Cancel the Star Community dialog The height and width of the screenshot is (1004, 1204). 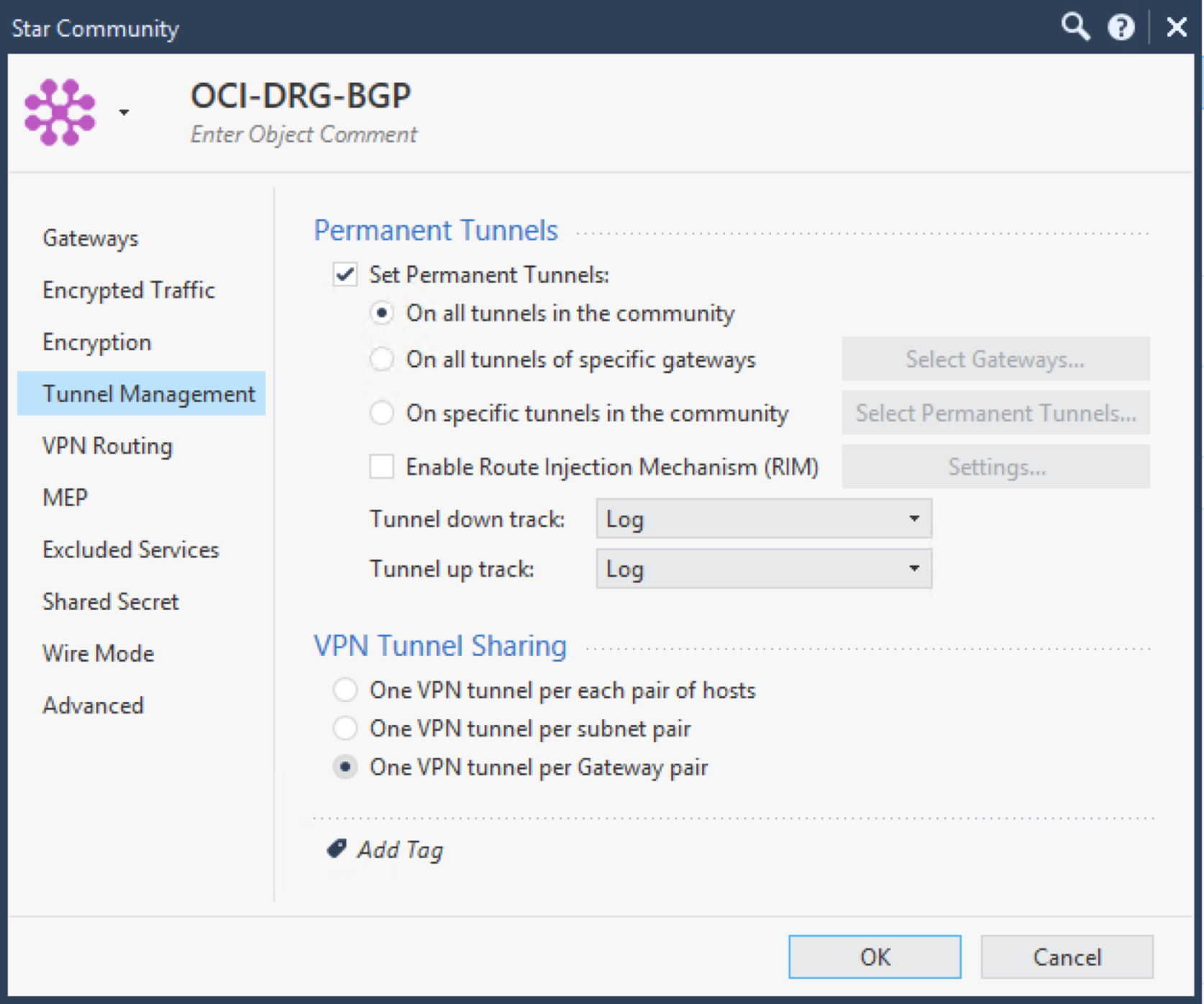tap(1067, 957)
